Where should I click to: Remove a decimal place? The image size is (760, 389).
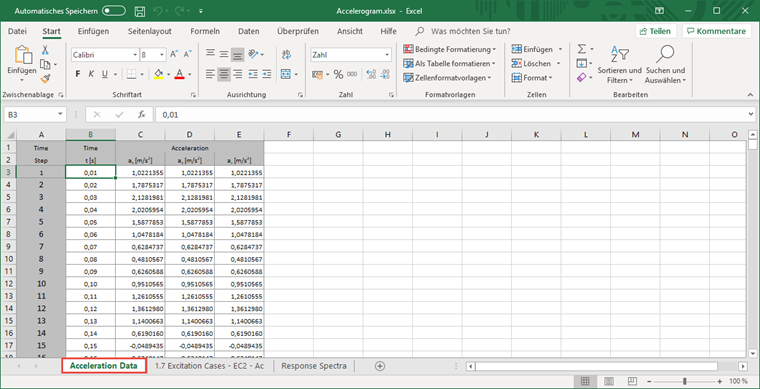click(x=385, y=74)
